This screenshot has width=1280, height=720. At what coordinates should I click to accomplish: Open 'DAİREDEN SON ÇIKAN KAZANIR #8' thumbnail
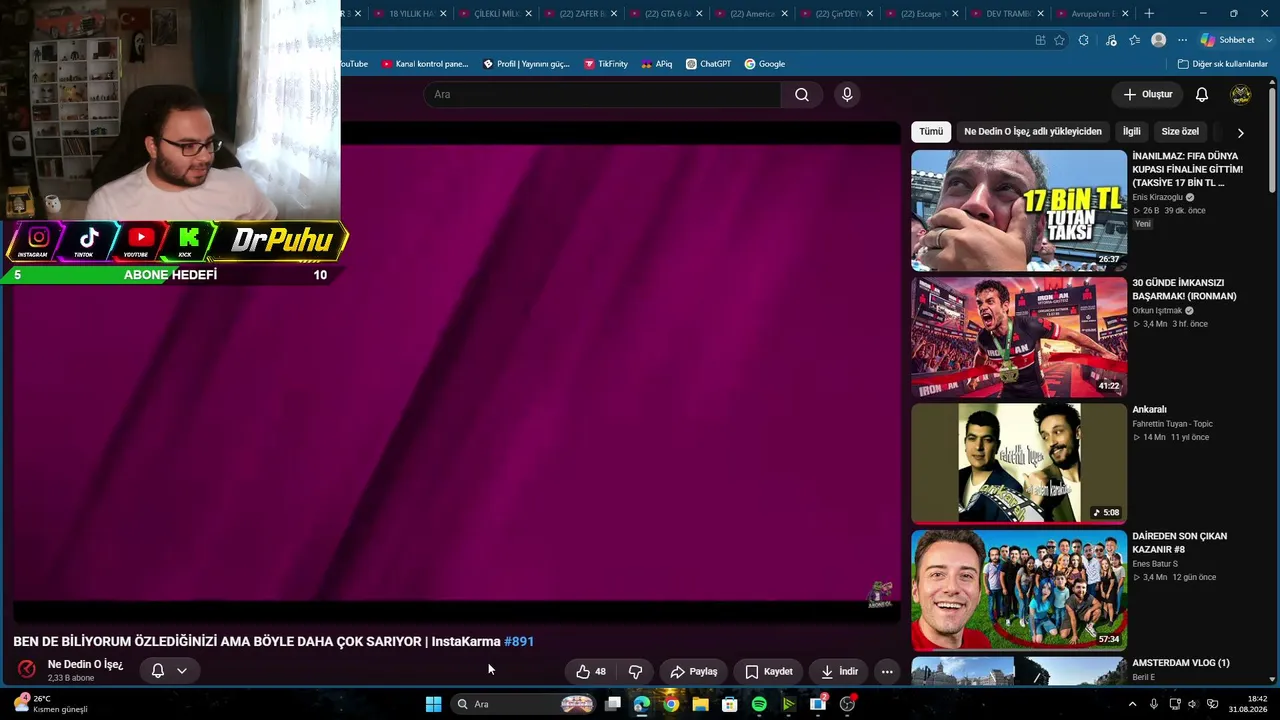(x=1019, y=590)
